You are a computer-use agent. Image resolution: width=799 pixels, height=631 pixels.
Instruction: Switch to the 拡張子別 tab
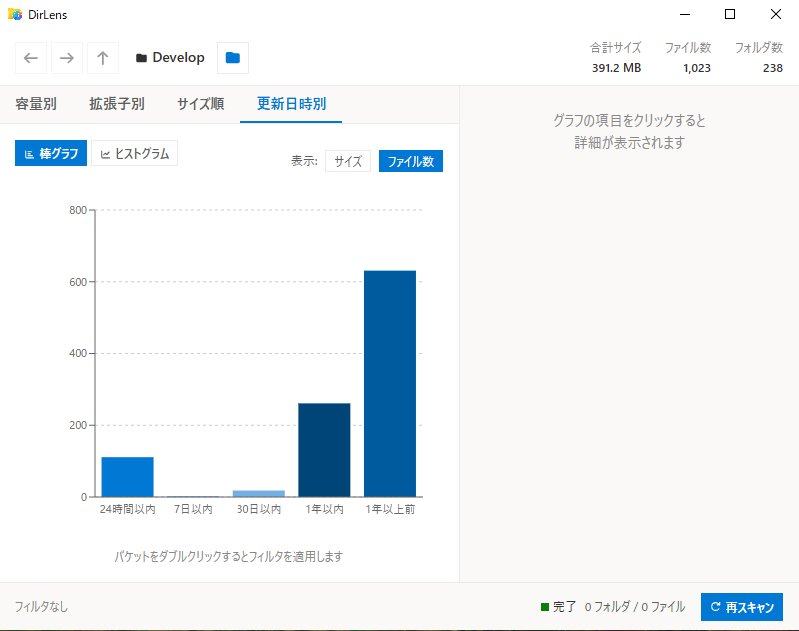click(x=117, y=104)
